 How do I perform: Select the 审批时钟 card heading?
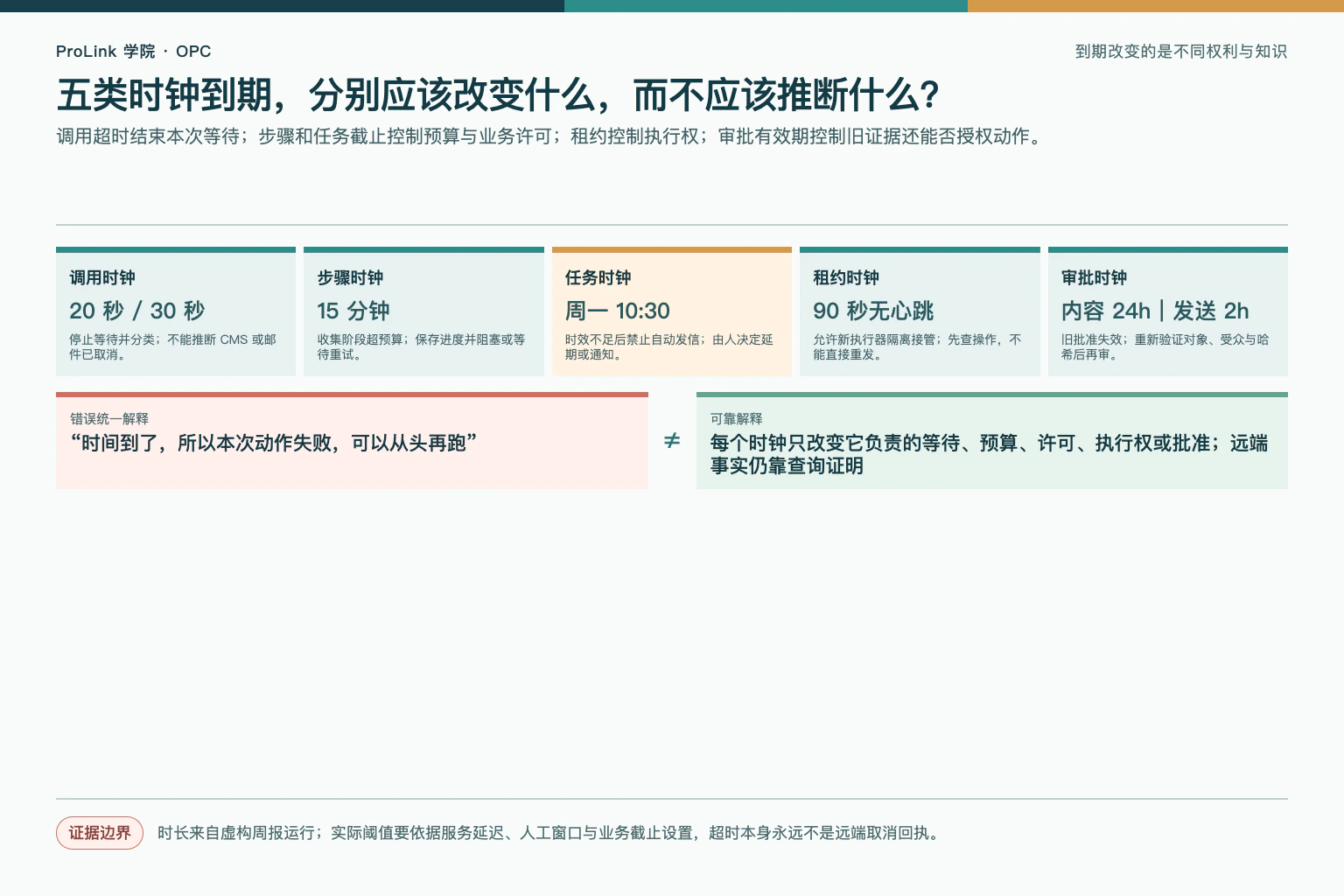[1094, 277]
